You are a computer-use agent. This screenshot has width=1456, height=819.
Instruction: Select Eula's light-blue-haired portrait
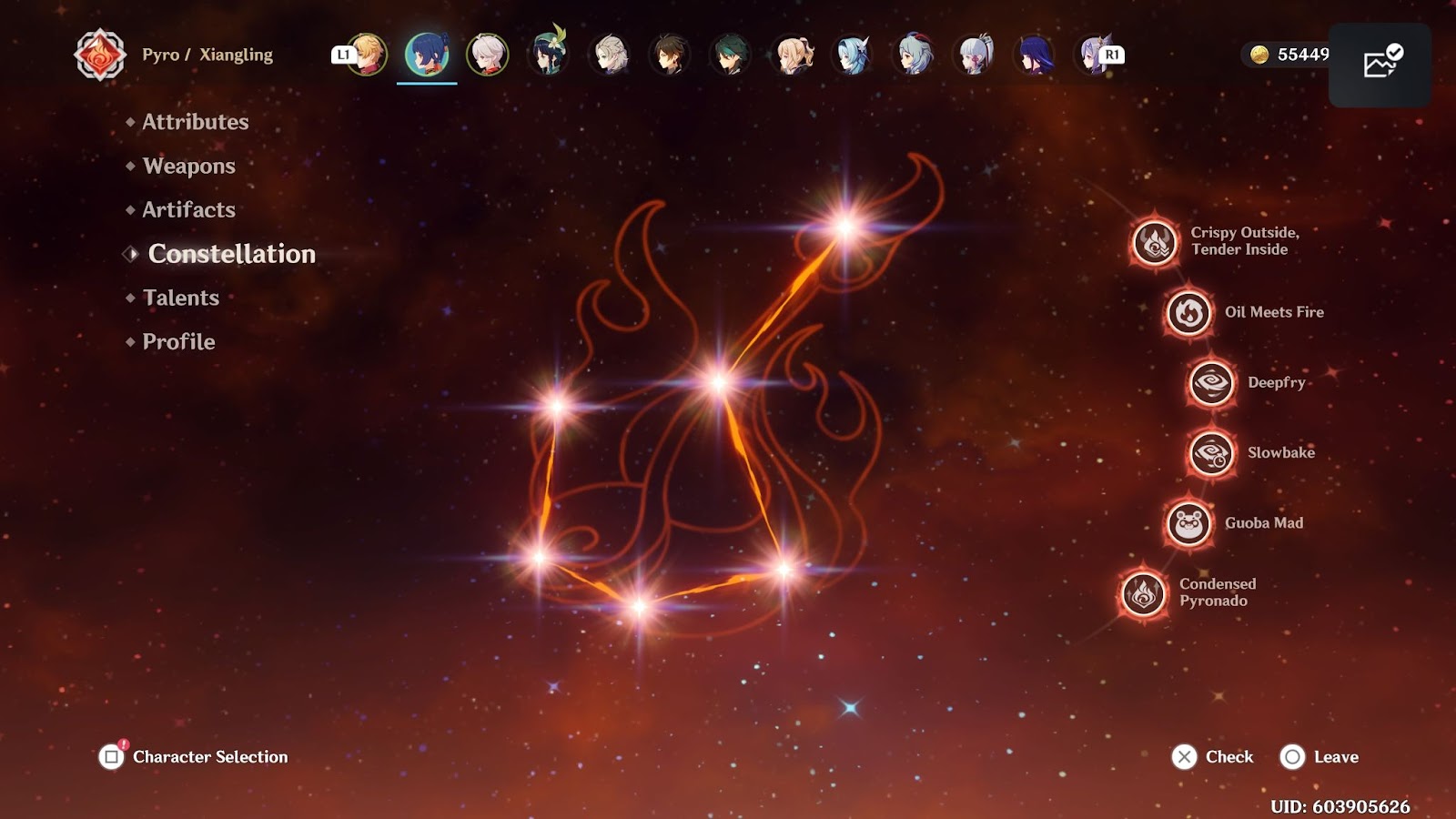(853, 55)
